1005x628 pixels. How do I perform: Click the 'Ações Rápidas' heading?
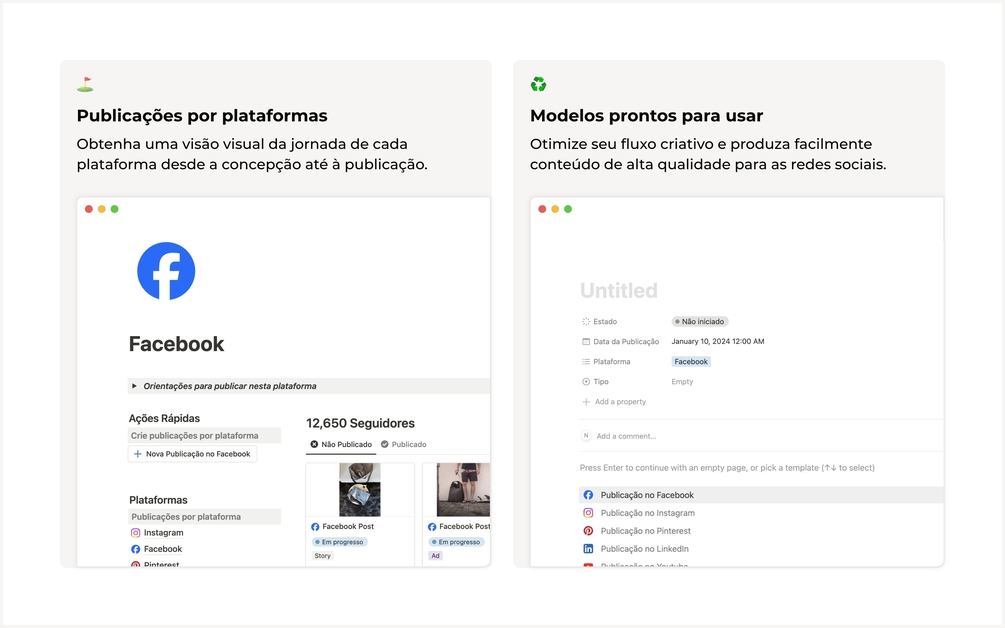pyautogui.click(x=164, y=418)
